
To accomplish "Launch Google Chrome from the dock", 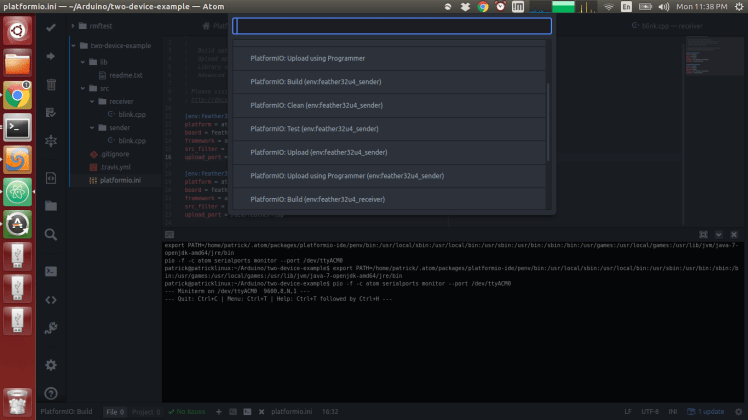I will (x=17, y=95).
